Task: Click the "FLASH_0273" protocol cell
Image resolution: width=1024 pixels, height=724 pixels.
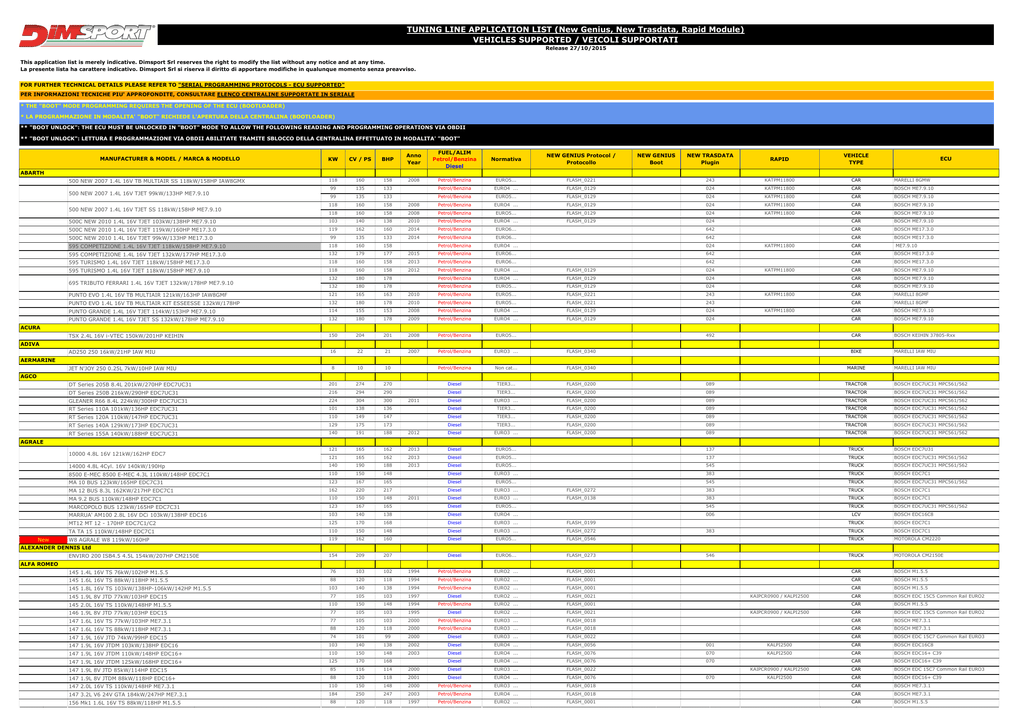Action: [x=581, y=556]
